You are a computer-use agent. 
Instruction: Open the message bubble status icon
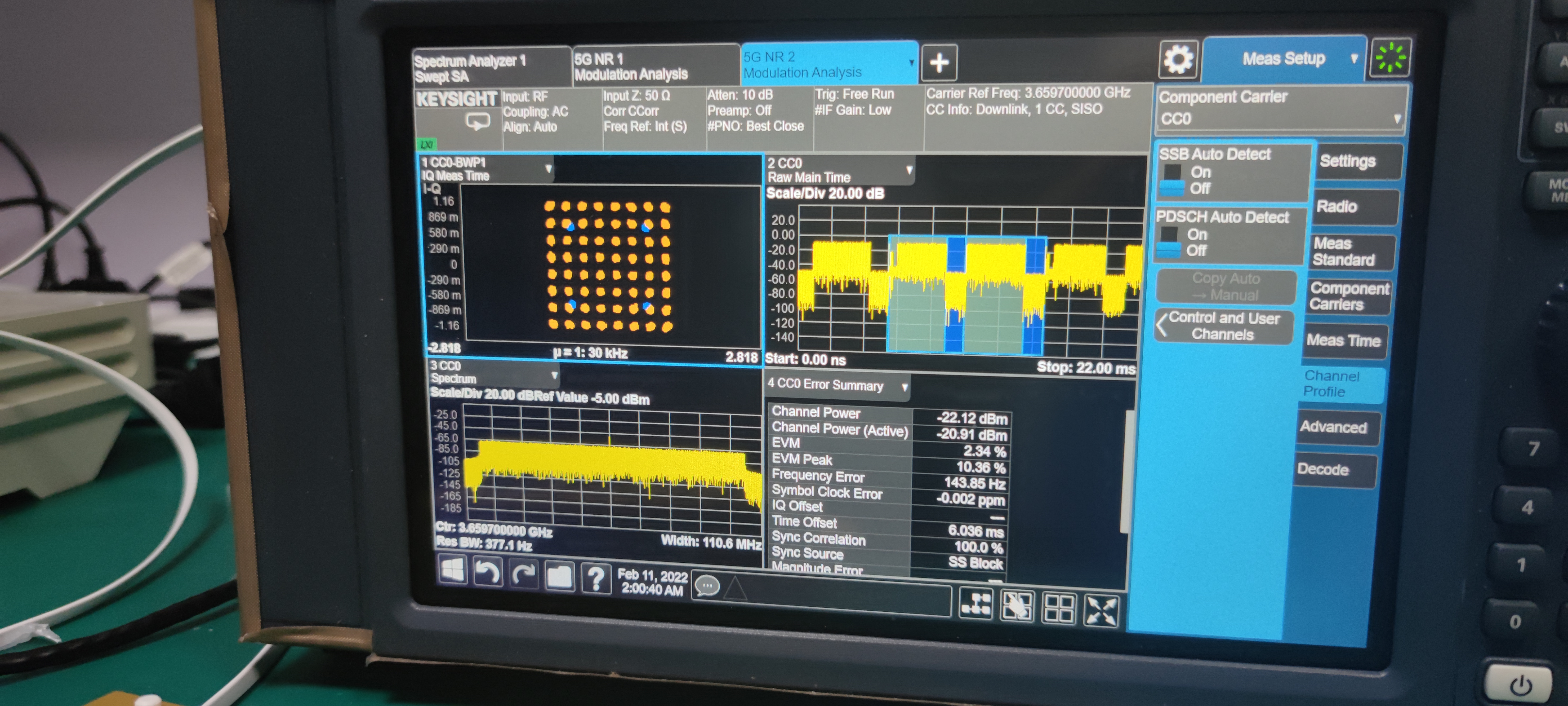click(x=707, y=585)
